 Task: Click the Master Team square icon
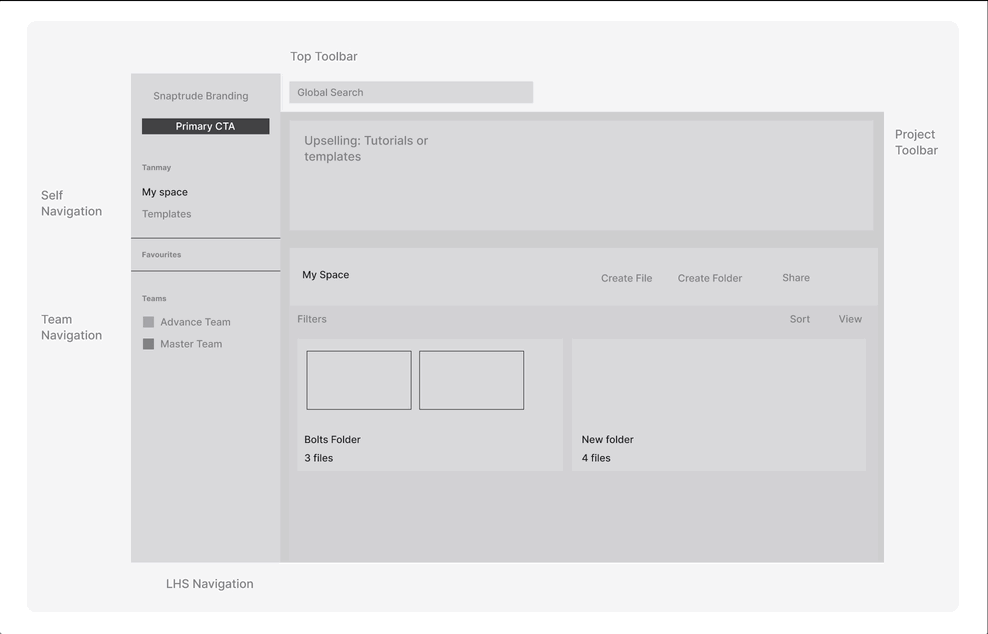coord(149,344)
